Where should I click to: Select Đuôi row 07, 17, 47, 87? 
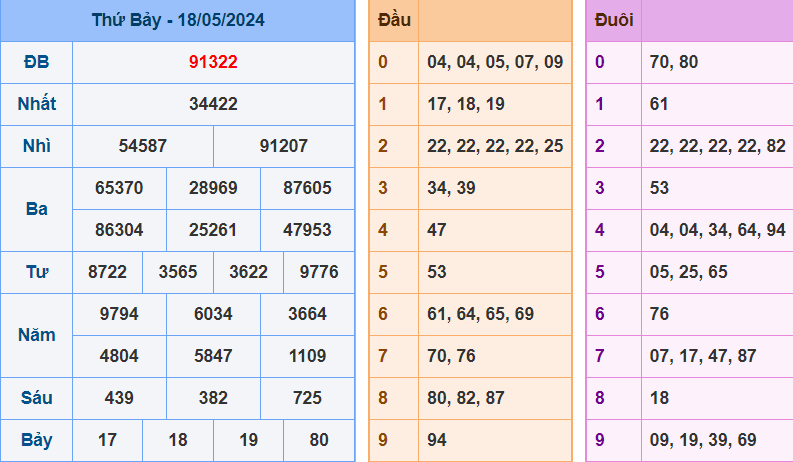[x=703, y=356]
